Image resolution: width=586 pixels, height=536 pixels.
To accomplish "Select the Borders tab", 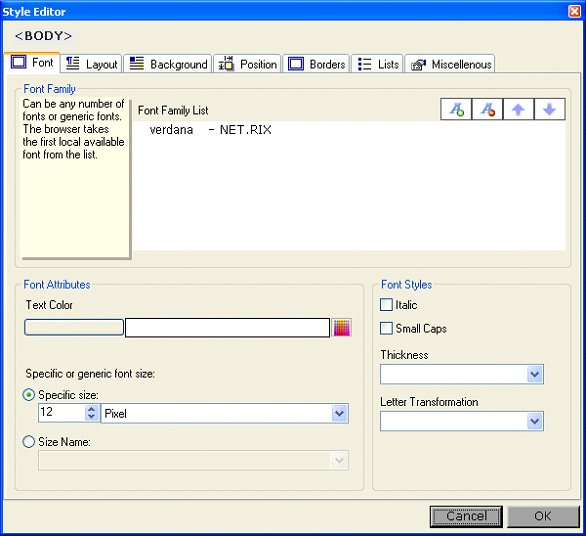I will [316, 64].
